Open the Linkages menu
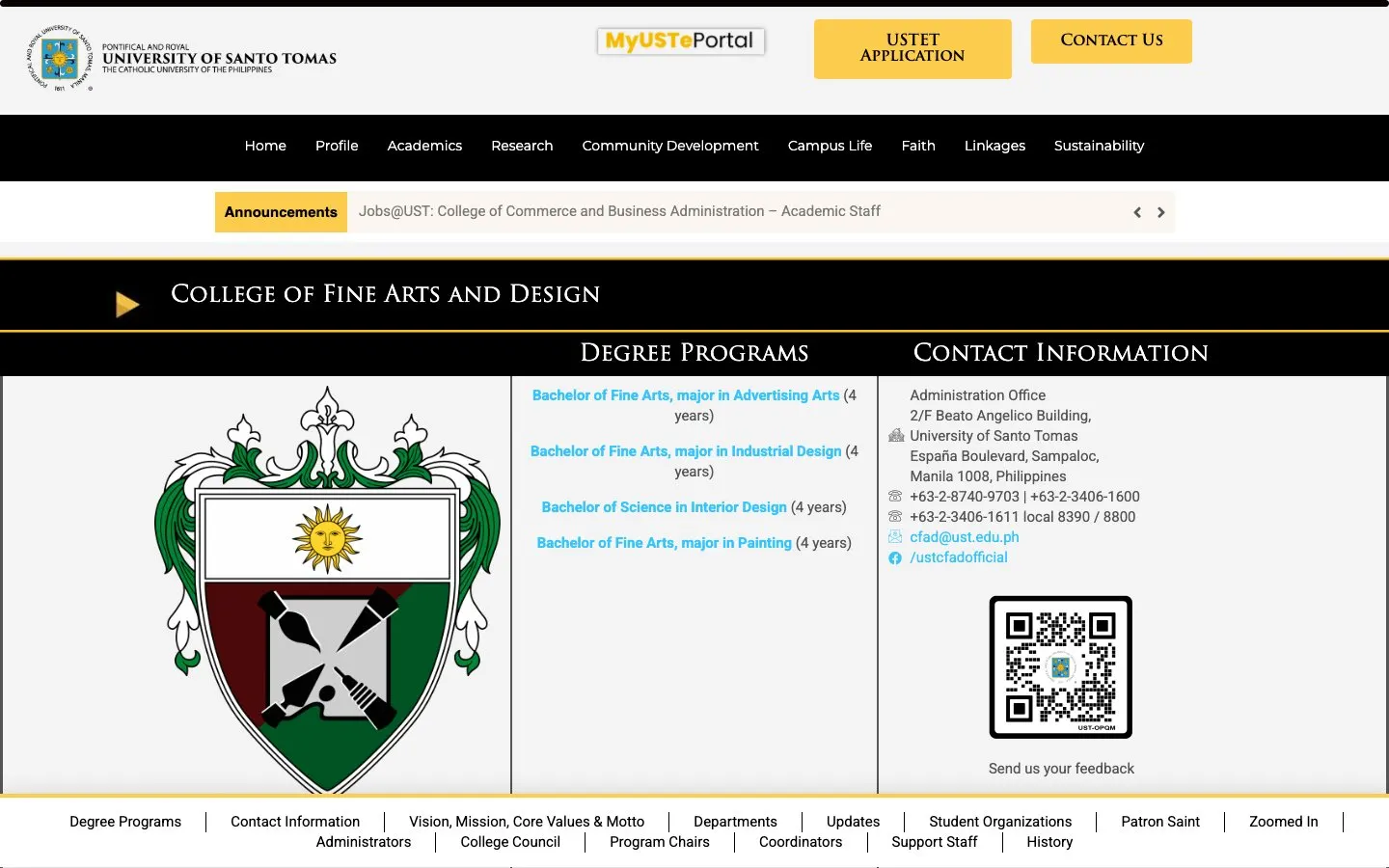The height and width of the screenshot is (868, 1389). click(994, 146)
